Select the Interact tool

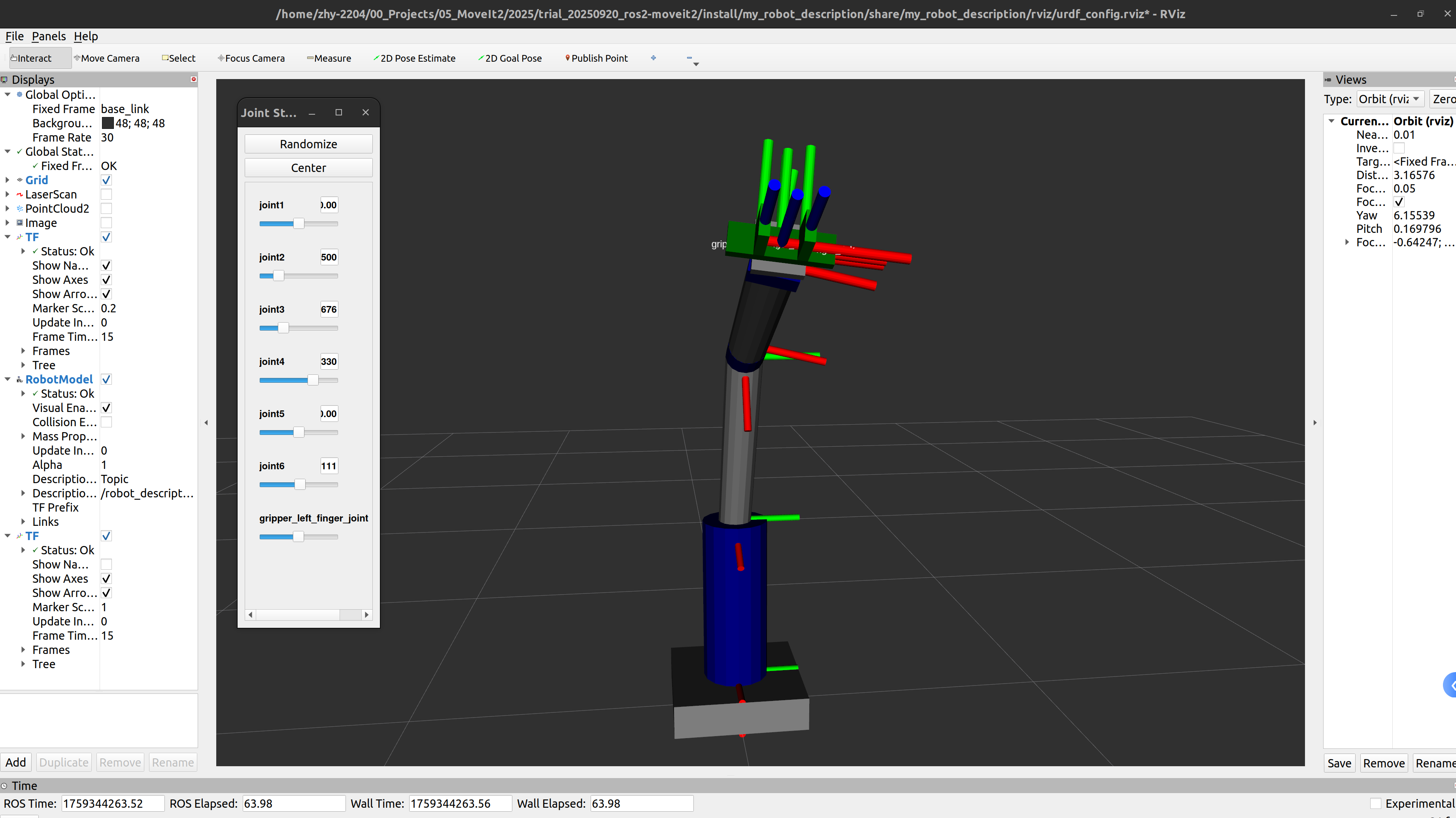click(34, 58)
